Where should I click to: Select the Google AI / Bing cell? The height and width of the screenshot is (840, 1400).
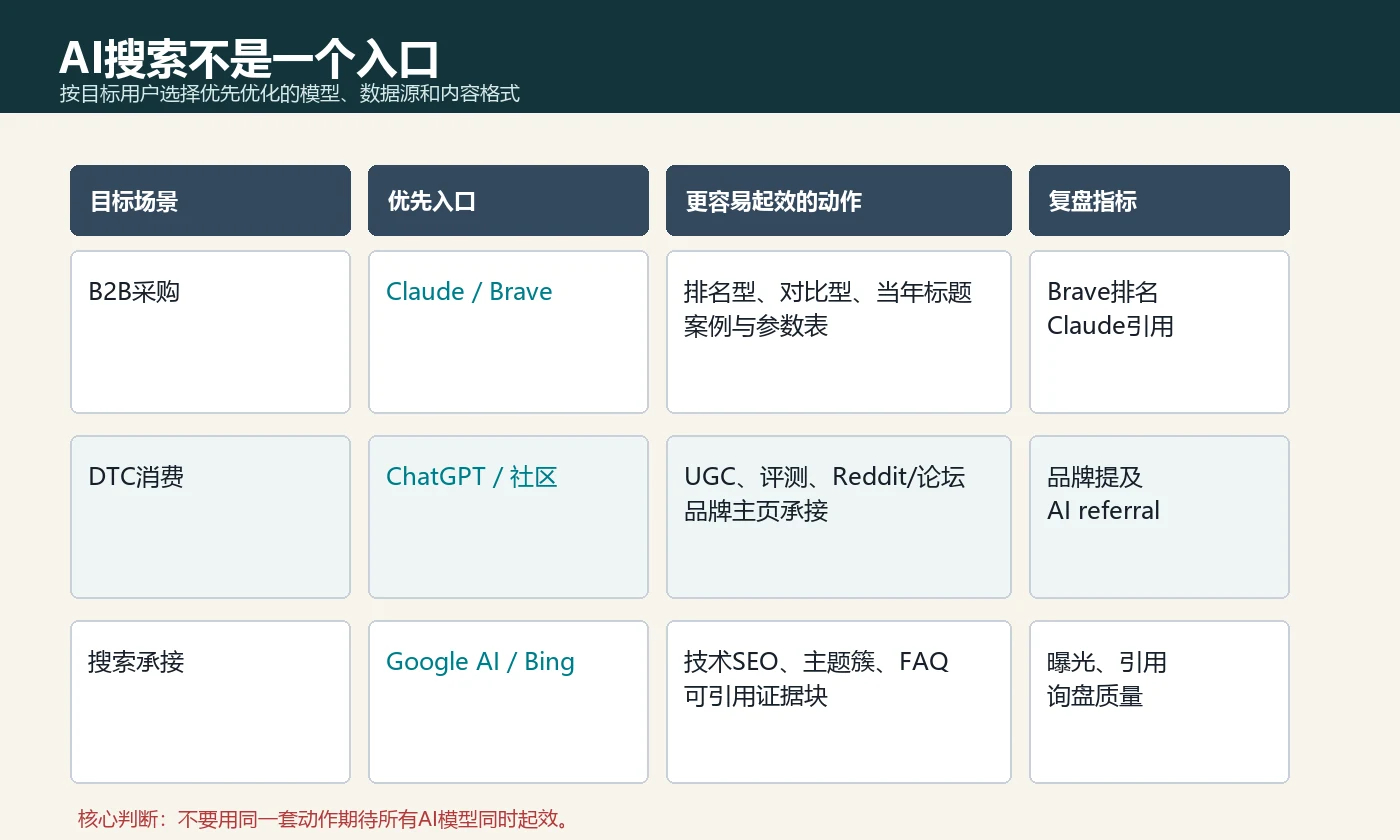point(508,702)
